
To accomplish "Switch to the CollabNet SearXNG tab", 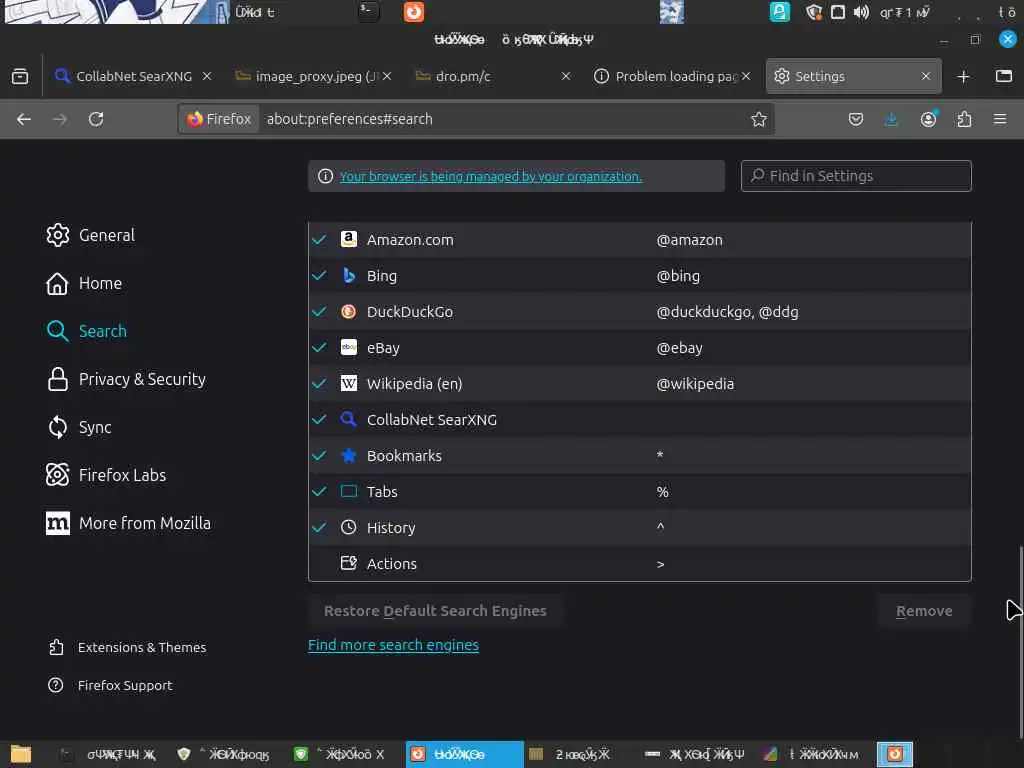I will [133, 76].
